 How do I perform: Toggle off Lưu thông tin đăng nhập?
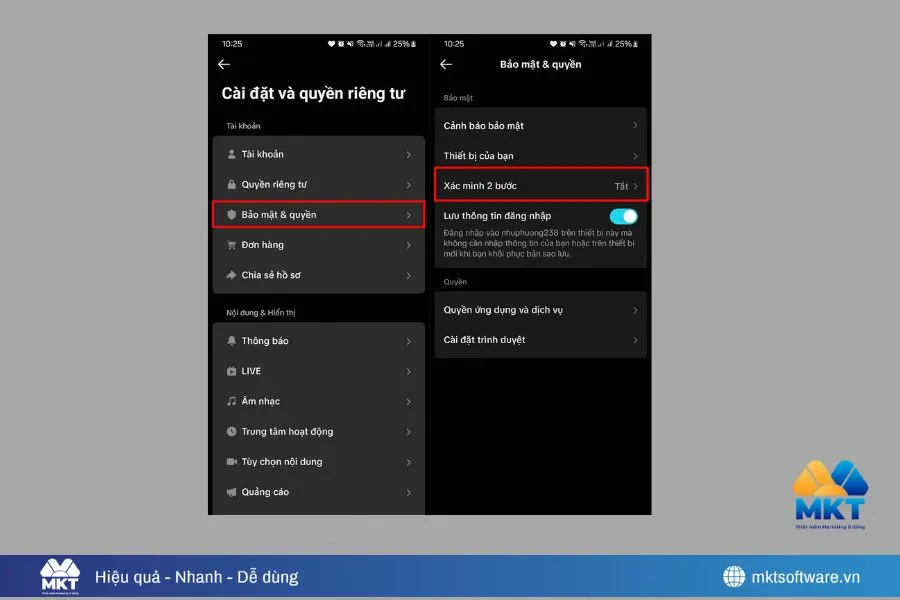click(x=621, y=215)
